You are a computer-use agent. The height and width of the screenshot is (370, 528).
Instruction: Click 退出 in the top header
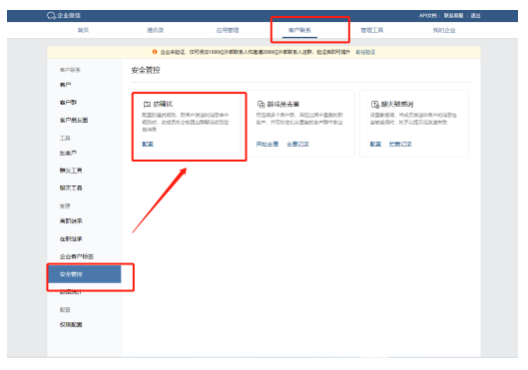(475, 15)
